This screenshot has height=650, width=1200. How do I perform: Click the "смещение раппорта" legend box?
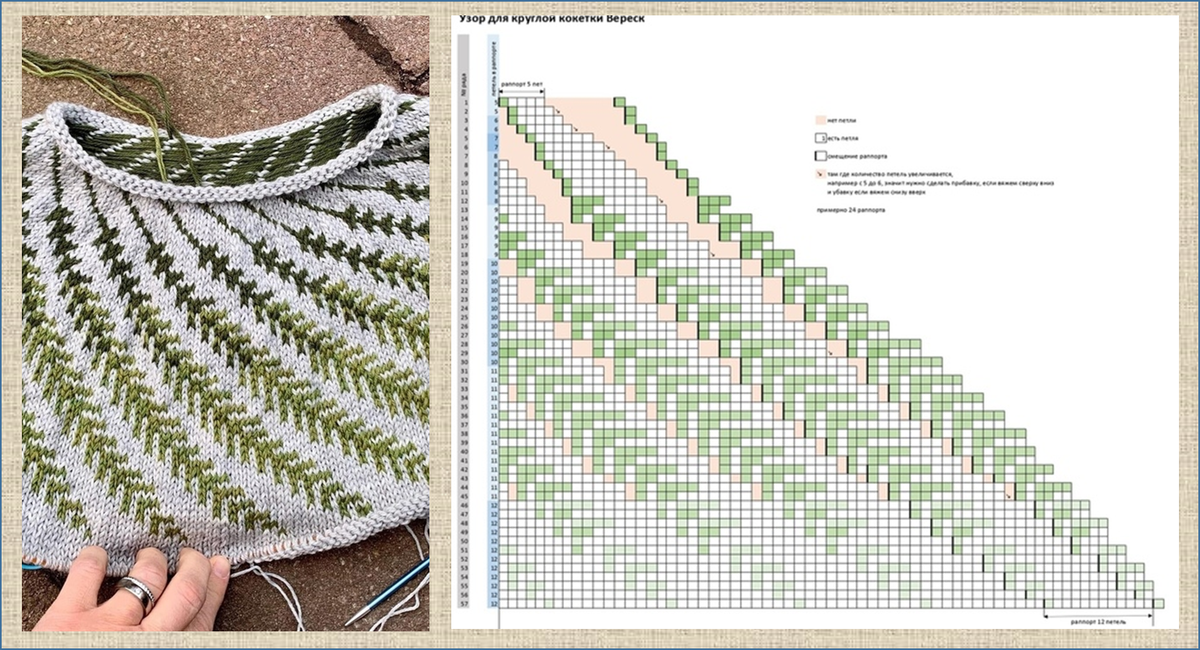(x=820, y=156)
